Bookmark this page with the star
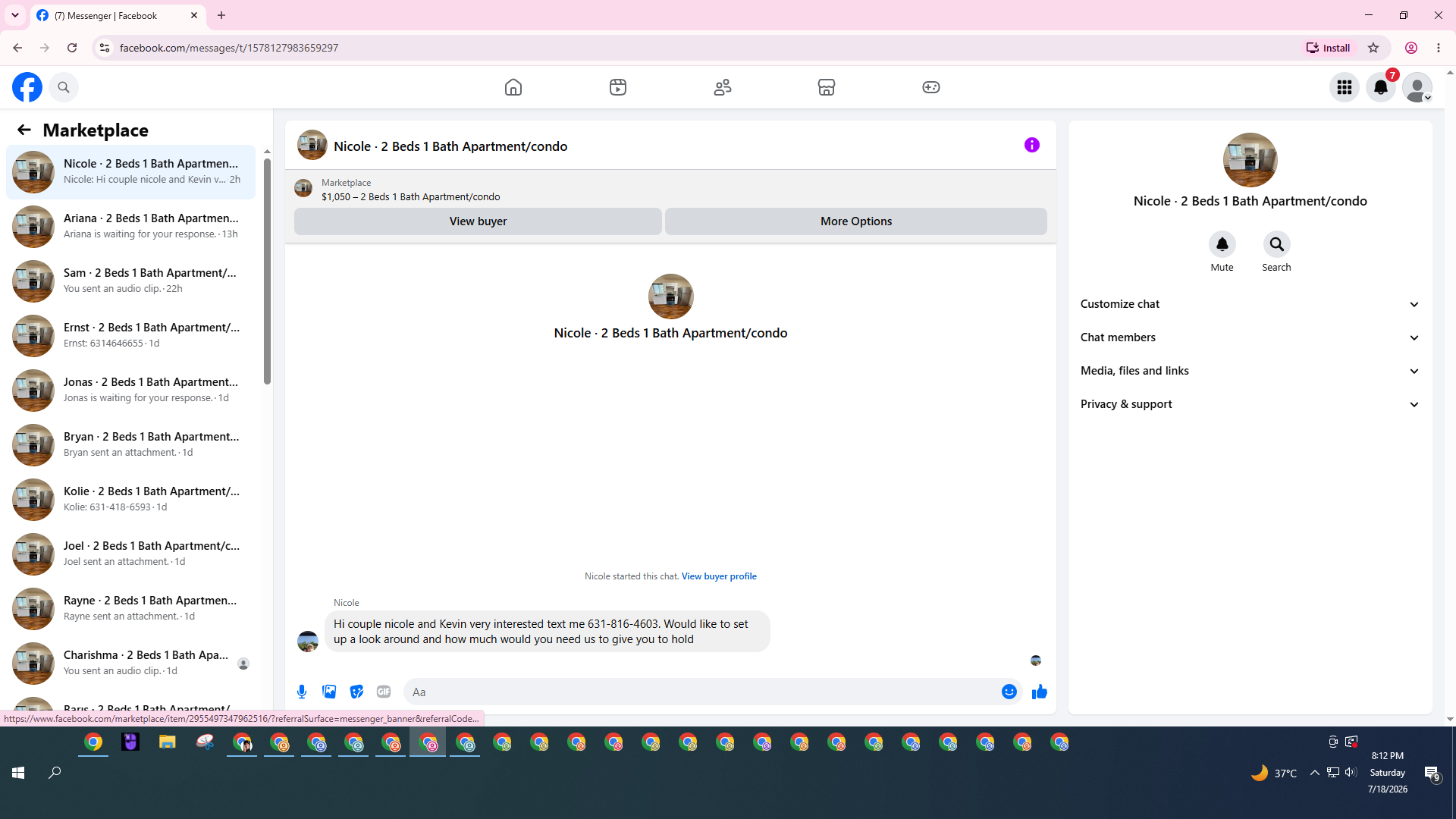 tap(1373, 48)
